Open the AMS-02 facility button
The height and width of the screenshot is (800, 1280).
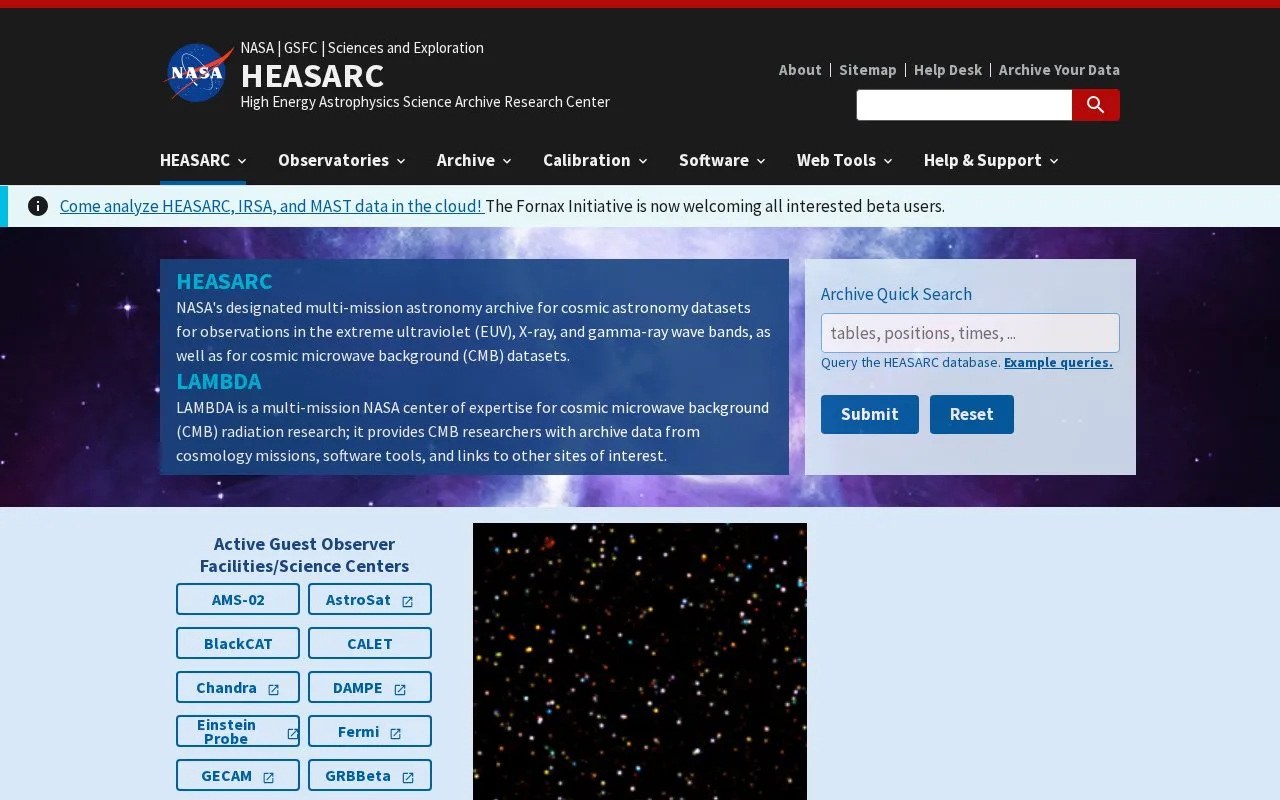[238, 599]
